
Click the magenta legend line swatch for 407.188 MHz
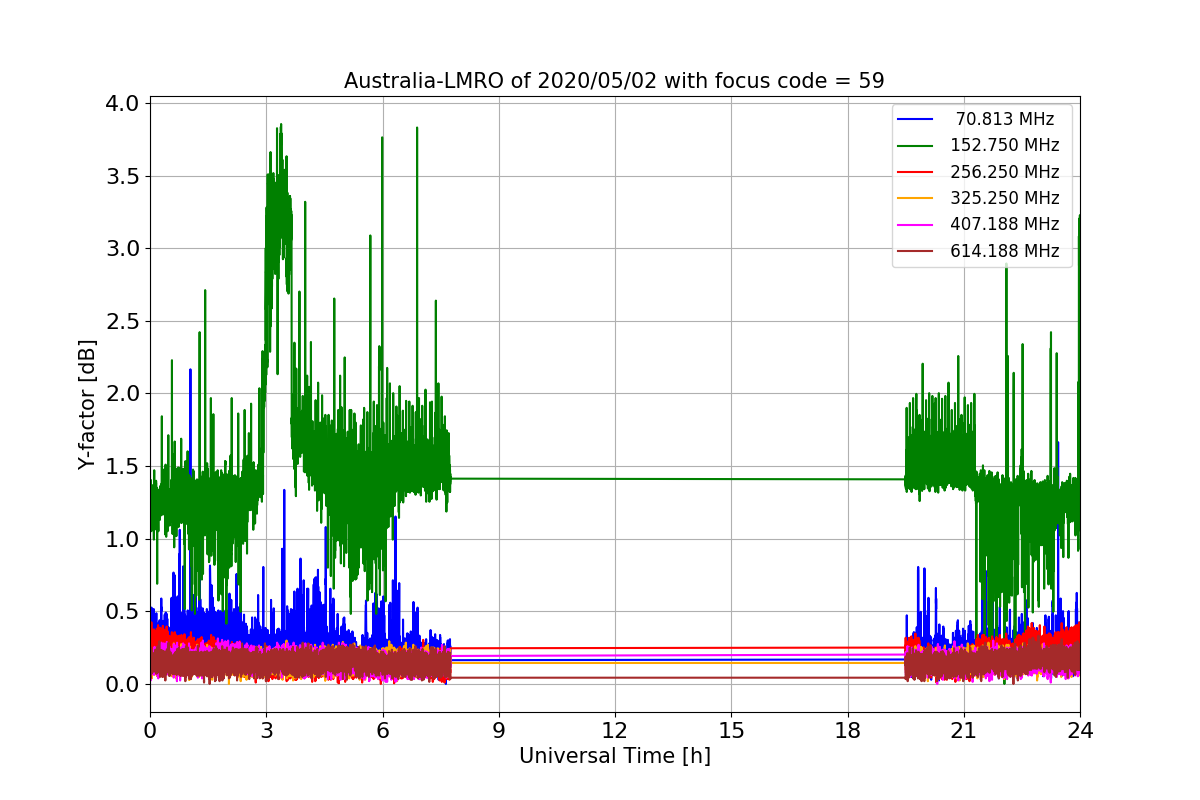point(916,225)
